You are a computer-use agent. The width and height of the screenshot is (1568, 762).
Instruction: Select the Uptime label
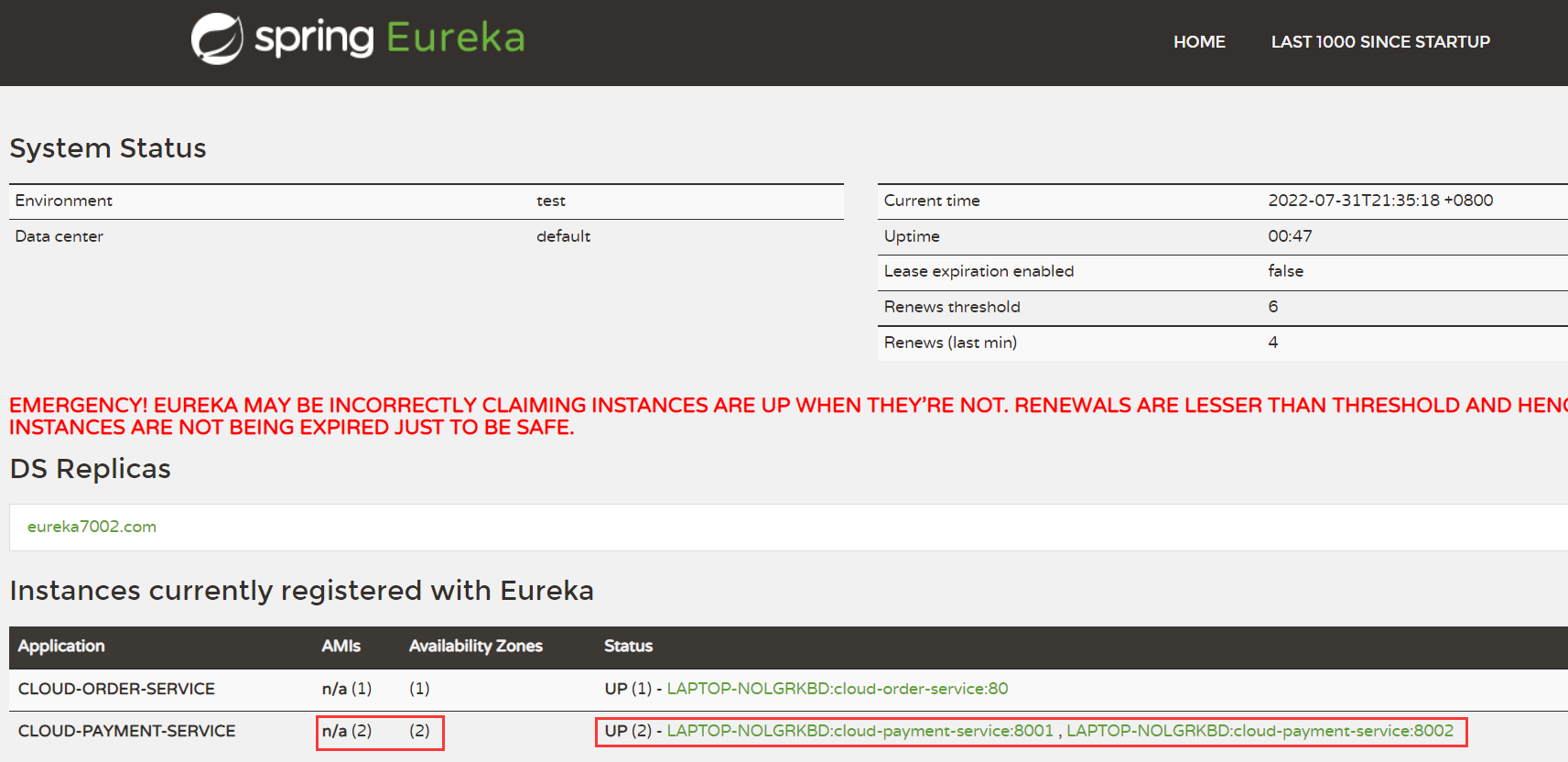click(912, 236)
